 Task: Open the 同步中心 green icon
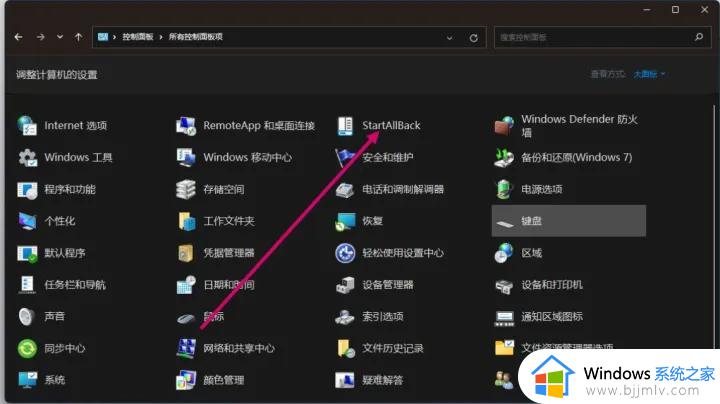click(27, 348)
